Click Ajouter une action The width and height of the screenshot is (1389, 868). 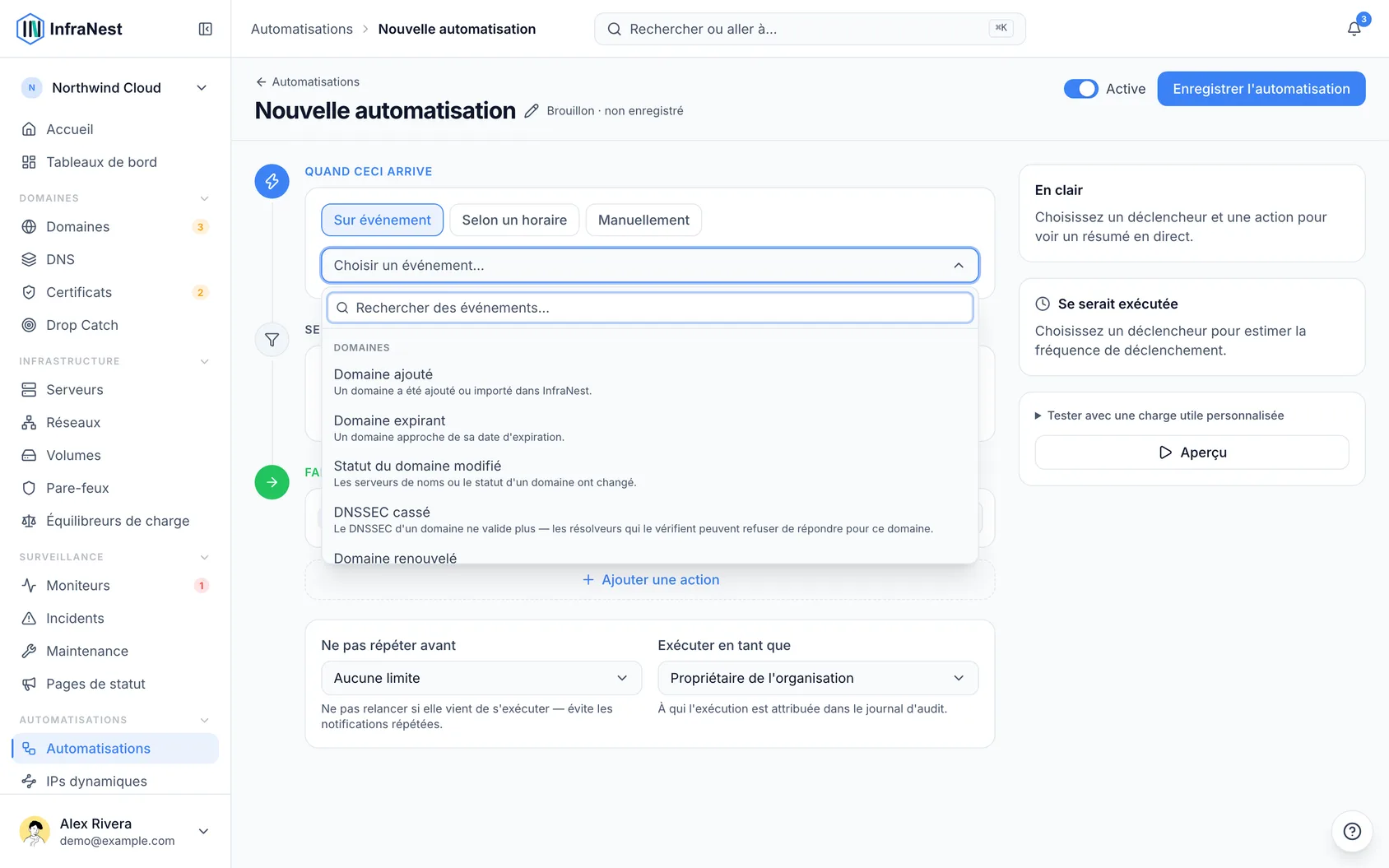(649, 580)
